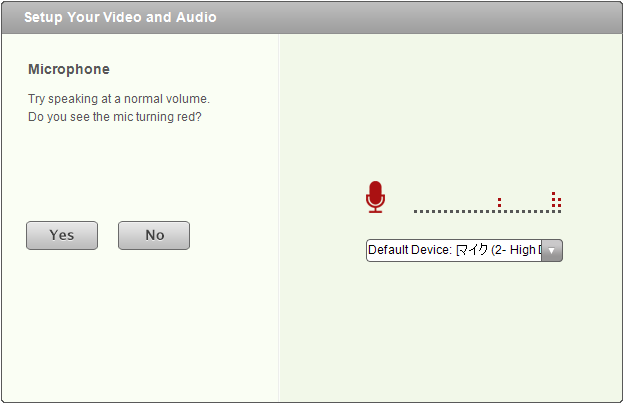Viewport: 624px width, 404px height.
Task: Click the red microphone icon
Action: 375,197
